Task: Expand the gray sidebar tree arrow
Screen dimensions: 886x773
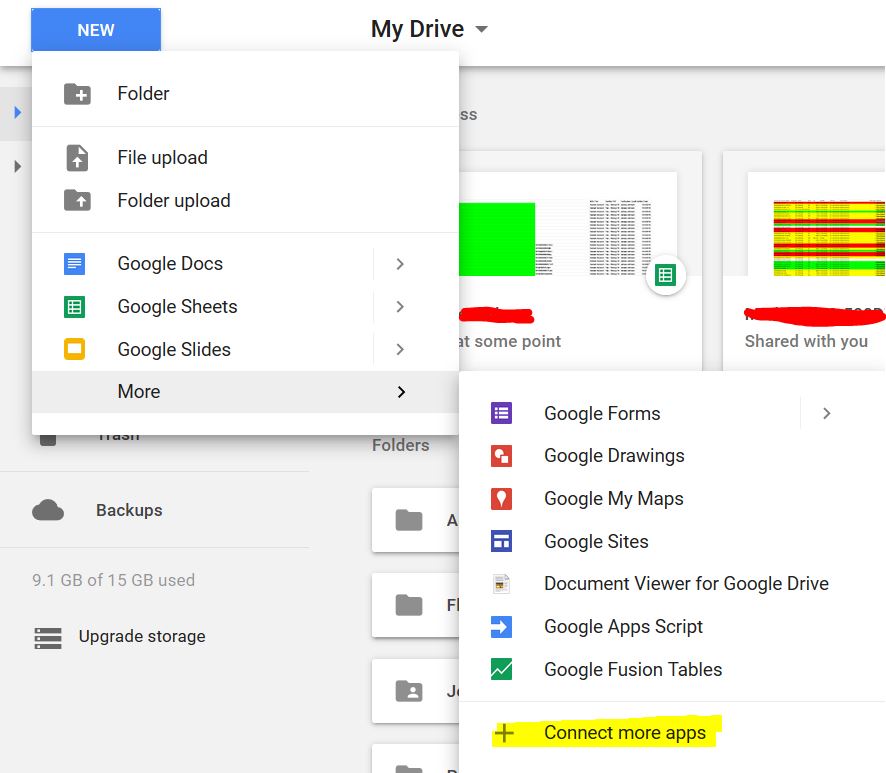Action: coord(18,166)
